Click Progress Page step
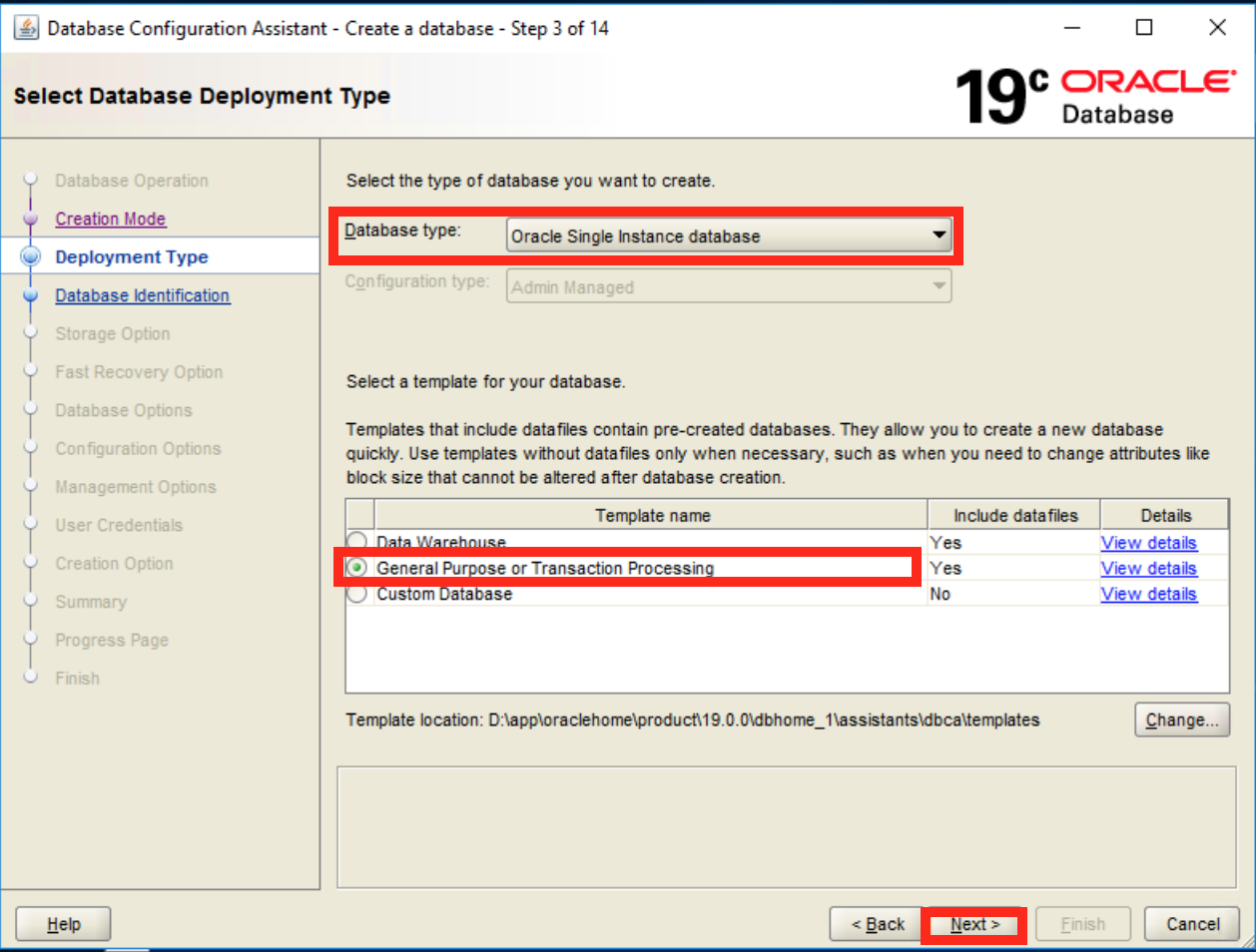 coord(112,640)
